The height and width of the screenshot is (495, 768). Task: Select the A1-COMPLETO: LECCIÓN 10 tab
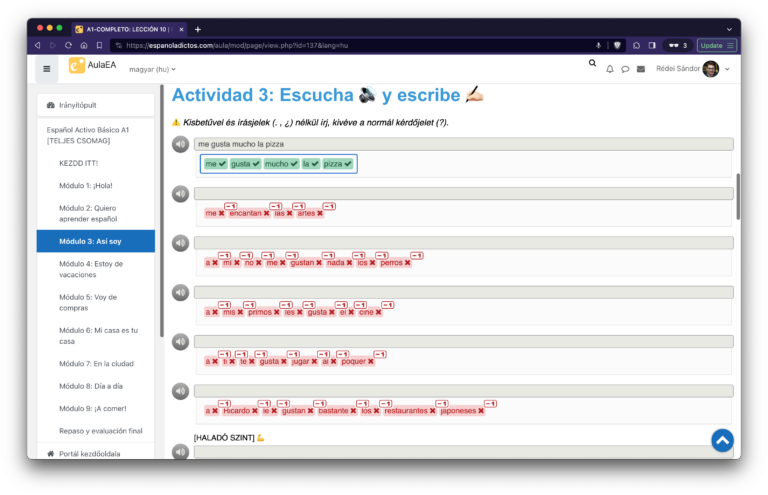129,29
